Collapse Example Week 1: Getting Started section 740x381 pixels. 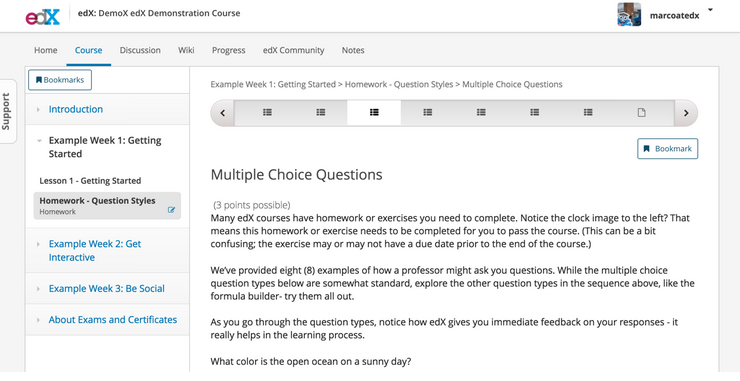coord(105,147)
